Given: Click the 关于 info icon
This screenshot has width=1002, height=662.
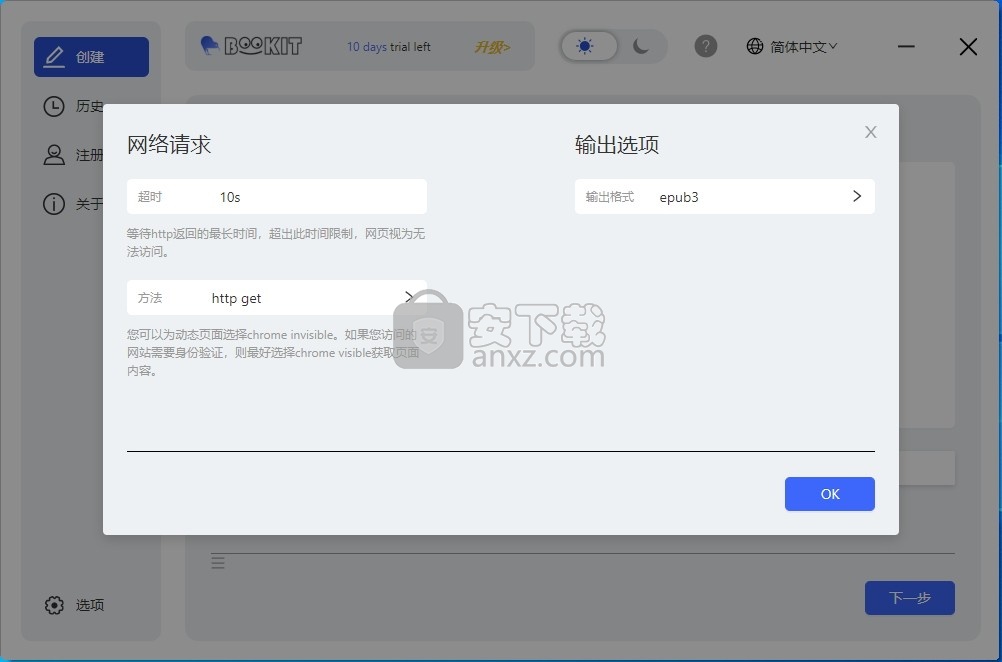Looking at the screenshot, I should pyautogui.click(x=54, y=204).
